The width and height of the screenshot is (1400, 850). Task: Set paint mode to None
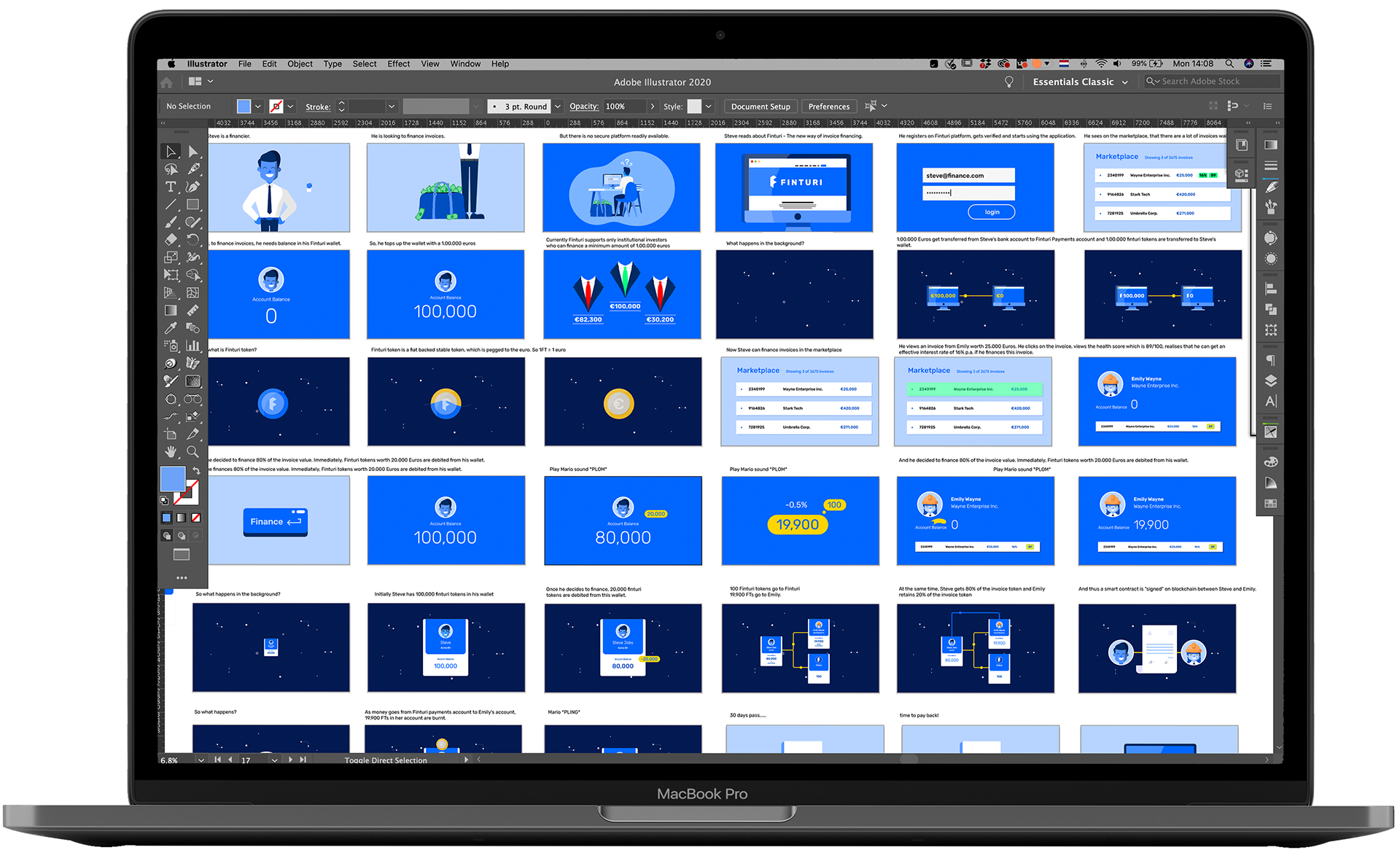pyautogui.click(x=195, y=518)
